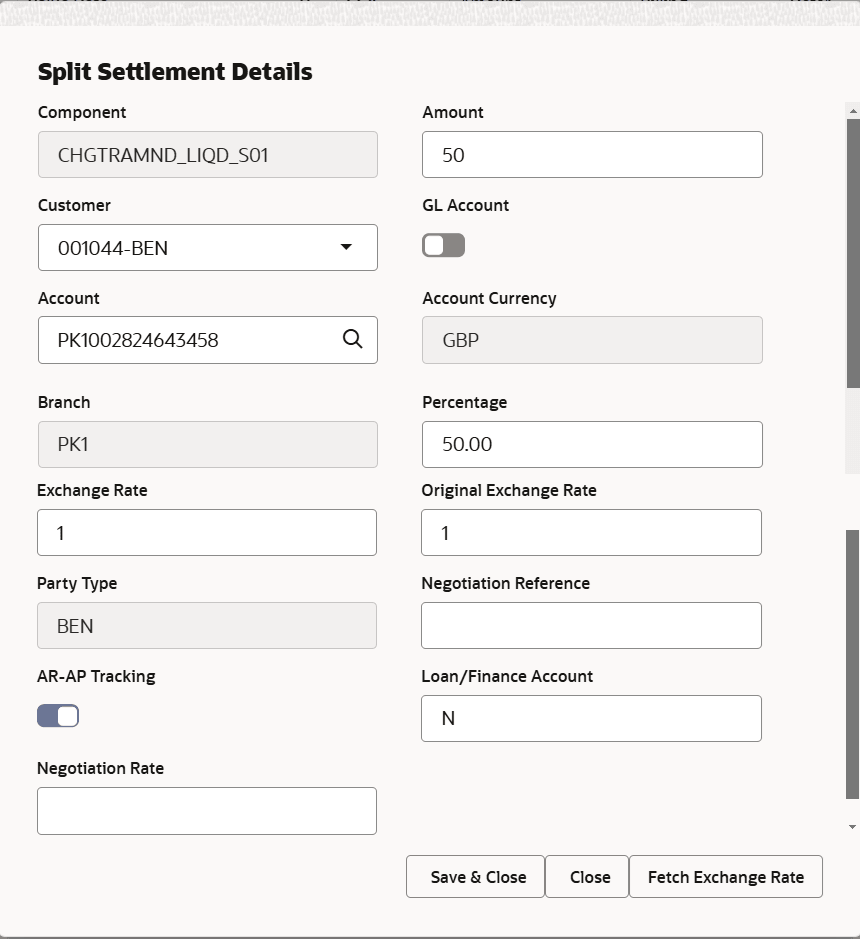Viewport: 860px width, 940px height.
Task: Enable the GL Account toggle
Action: coord(443,244)
